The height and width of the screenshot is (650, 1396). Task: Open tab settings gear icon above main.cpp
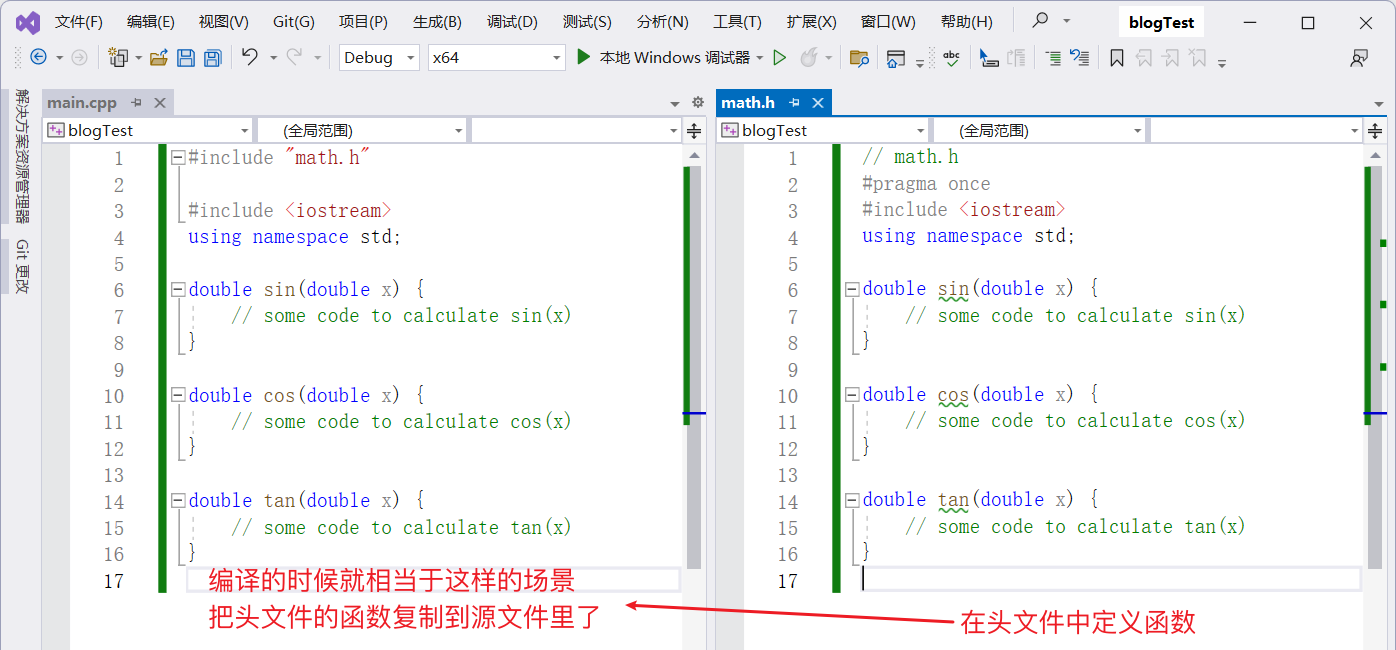698,102
